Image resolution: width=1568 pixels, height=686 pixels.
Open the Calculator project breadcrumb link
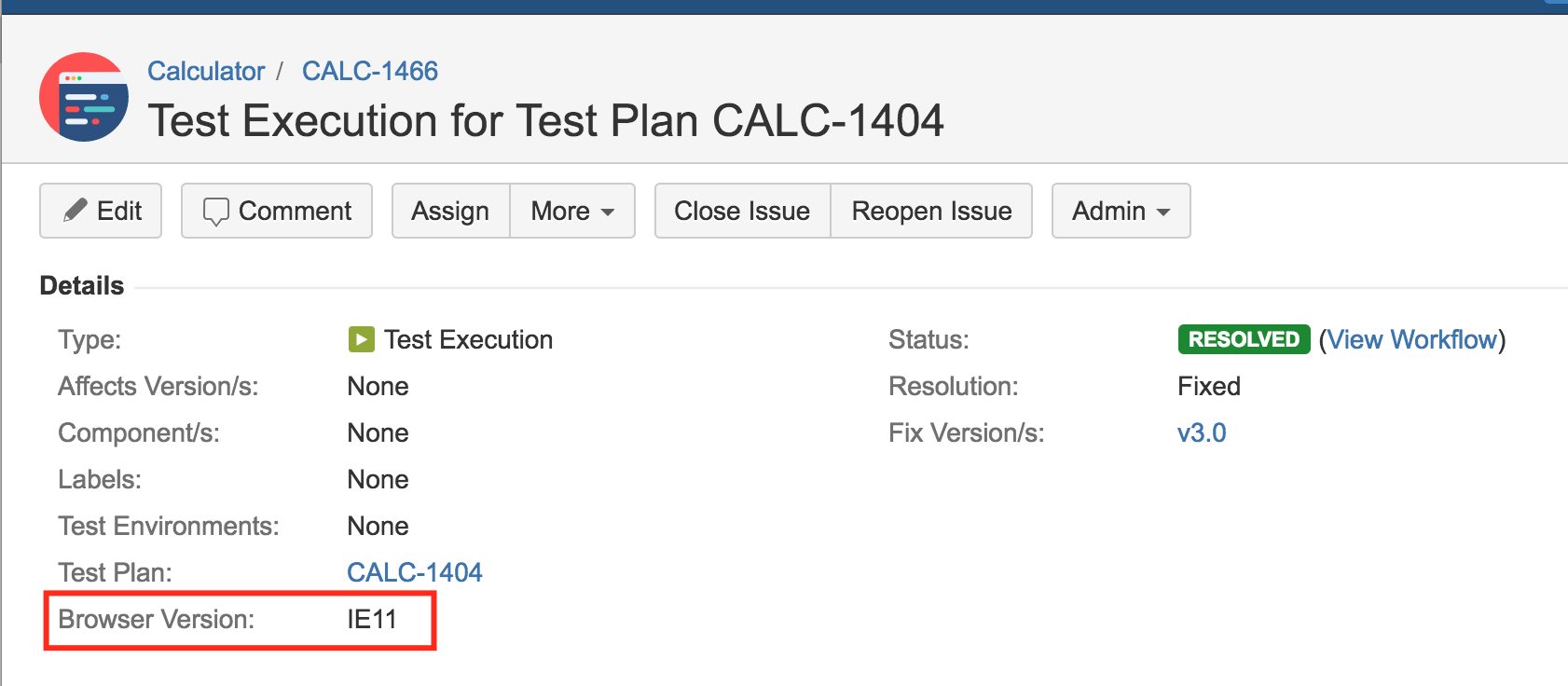click(206, 71)
